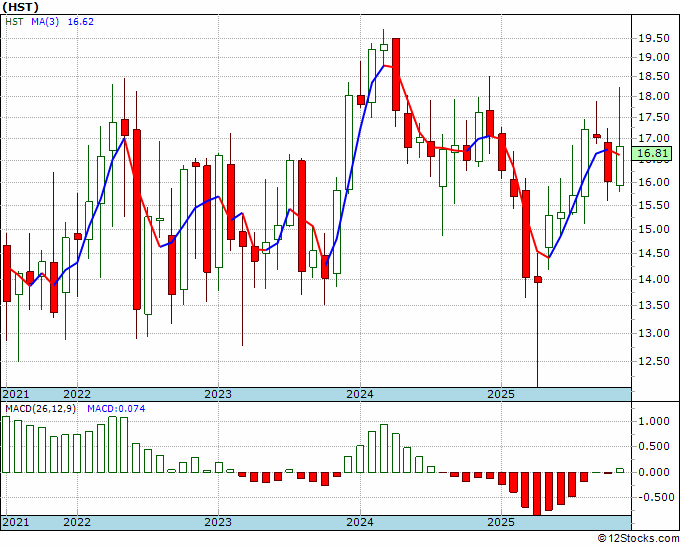Click the 12.50 price axis label
Viewport: 680px width, 546px height.
(x=654, y=361)
